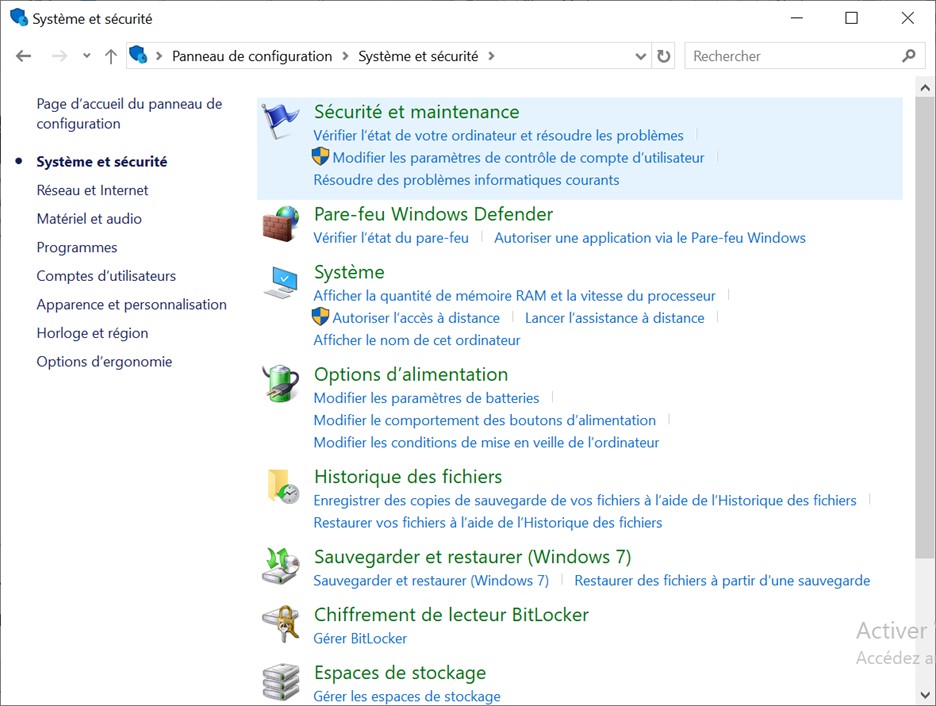Screen dimensions: 936x706
Task: Click the scrollbar down arrow
Action: 925,695
